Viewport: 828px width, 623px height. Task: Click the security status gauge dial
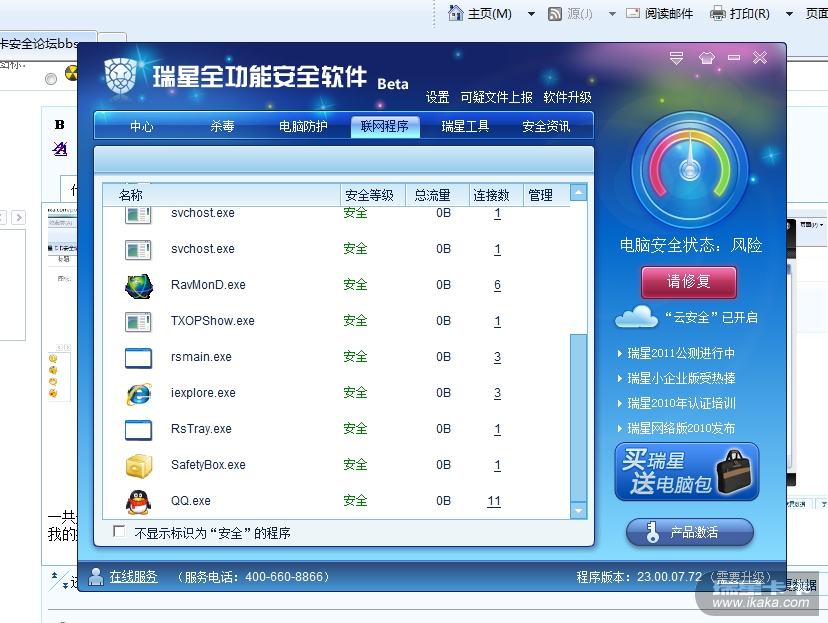(690, 170)
